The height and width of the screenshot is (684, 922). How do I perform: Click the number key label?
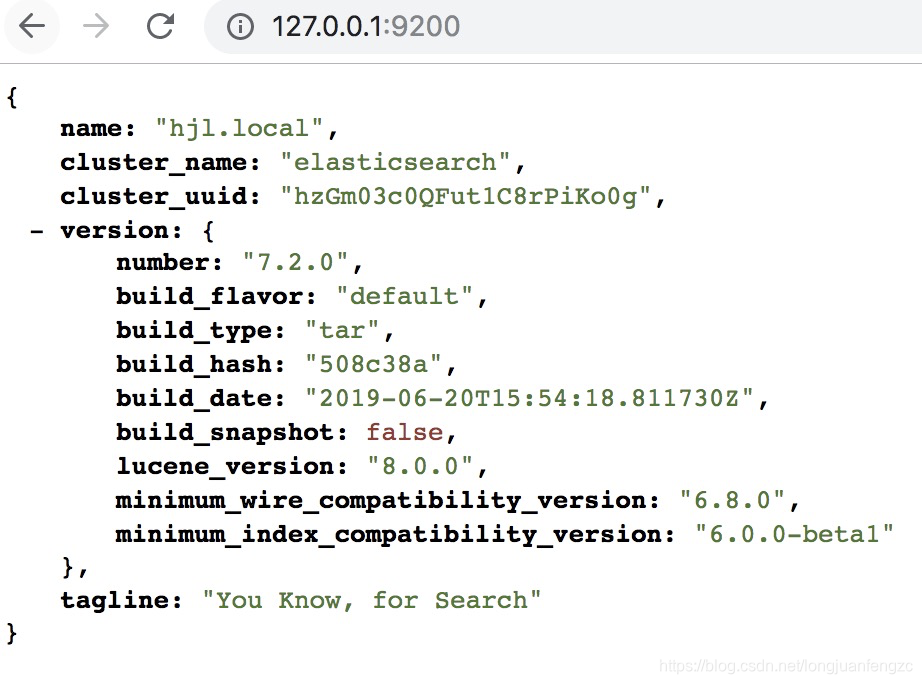[169, 263]
